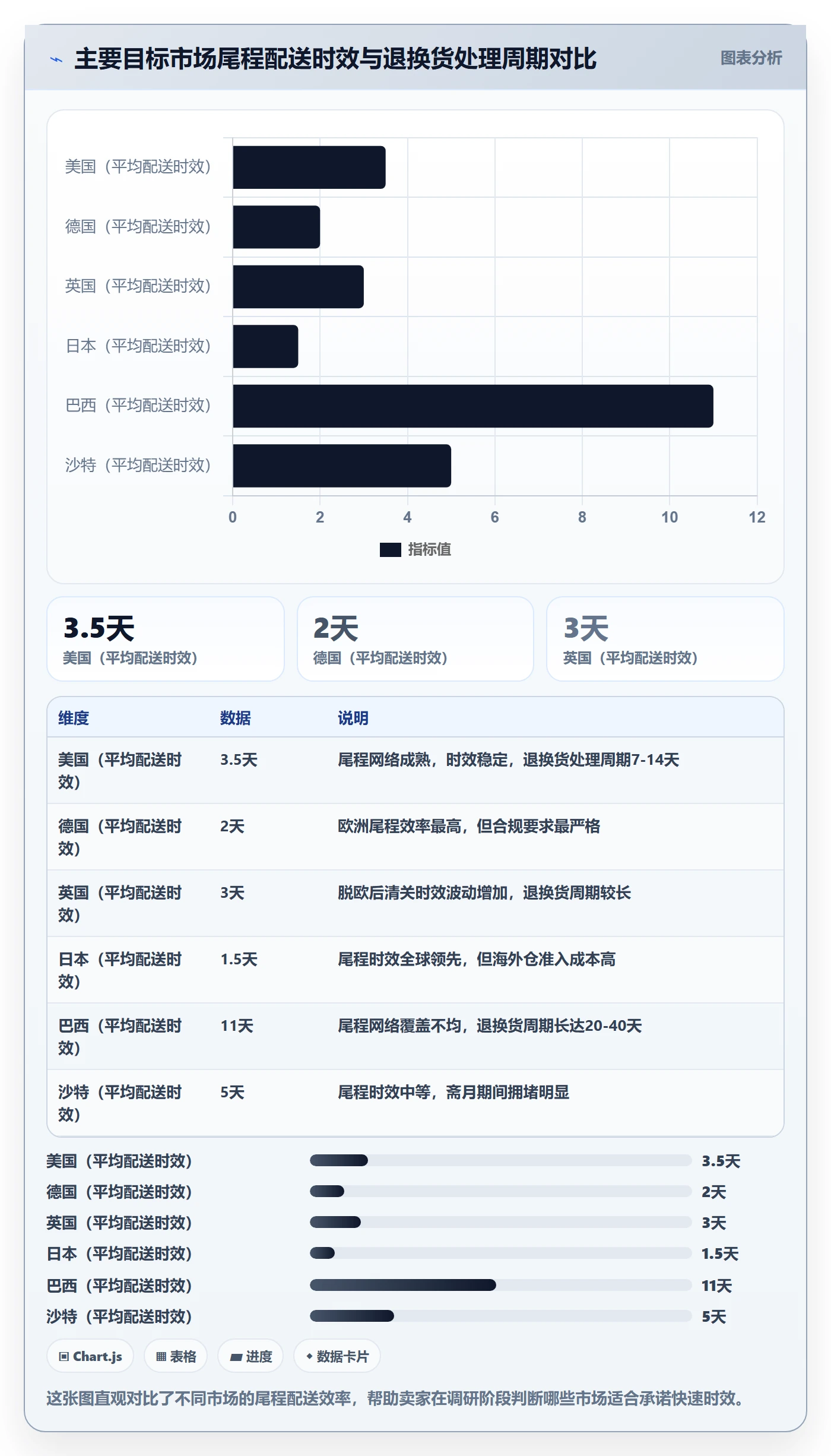831x1456 pixels.
Task: Click the lightning icon beside the title
Action: [x=56, y=59]
